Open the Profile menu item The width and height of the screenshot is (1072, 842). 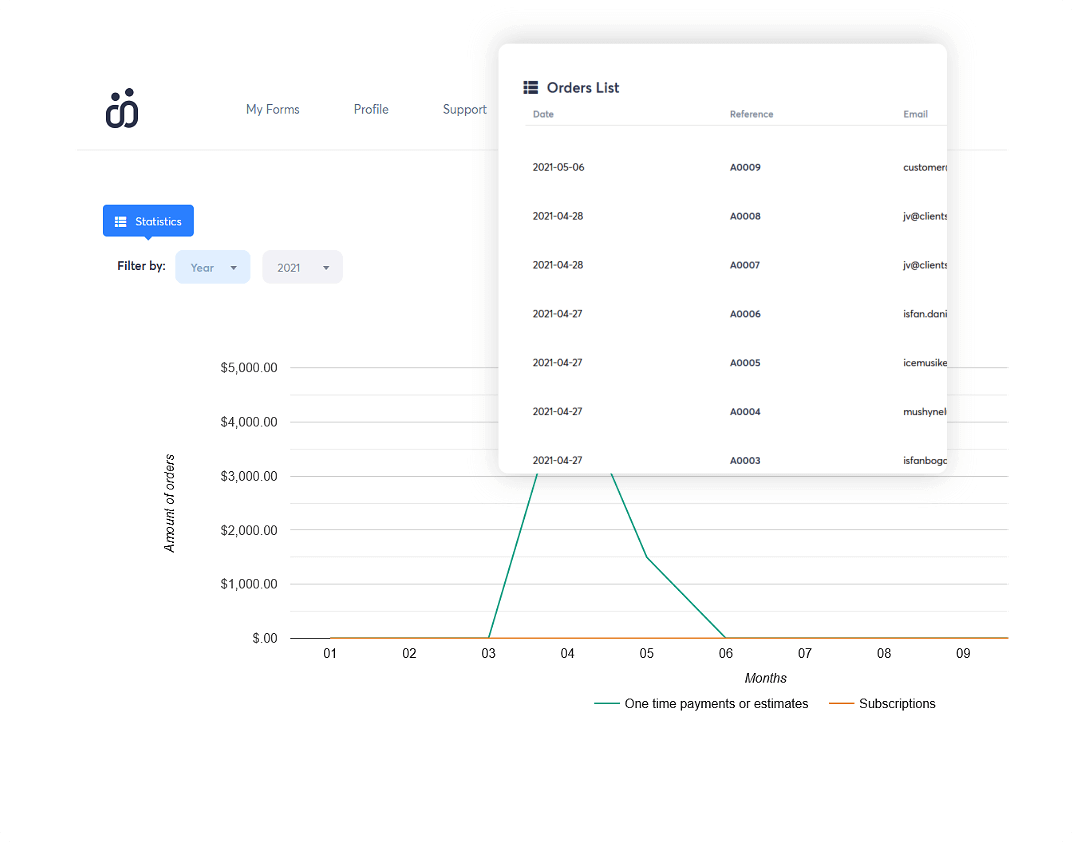(x=371, y=109)
